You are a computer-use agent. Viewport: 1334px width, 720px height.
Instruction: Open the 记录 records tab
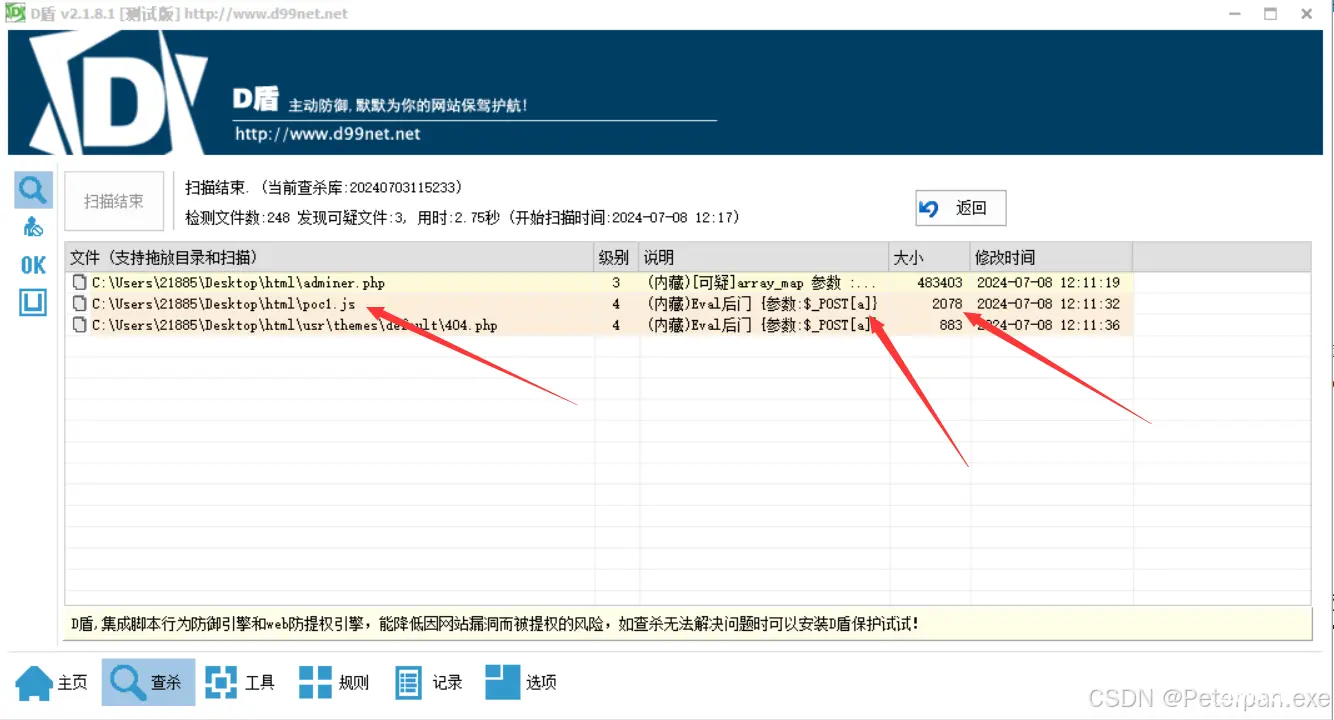(x=428, y=683)
